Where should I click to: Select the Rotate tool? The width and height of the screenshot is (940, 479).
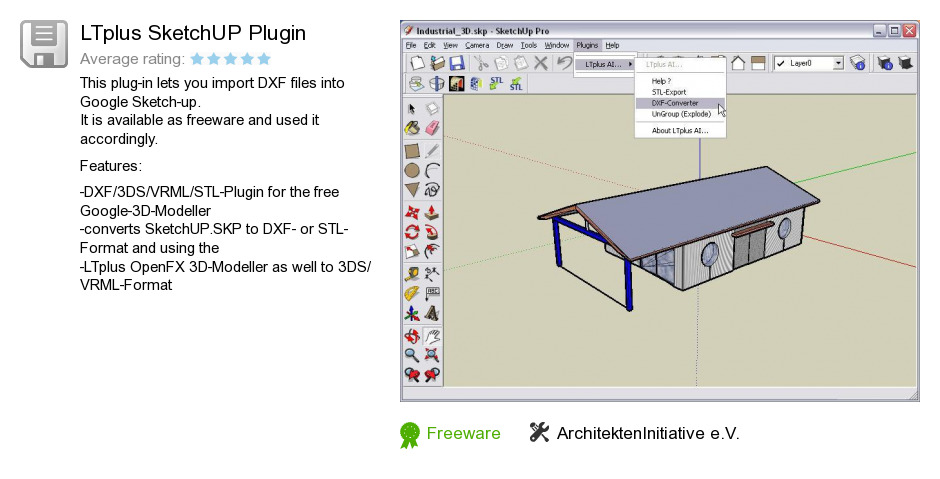(x=412, y=232)
